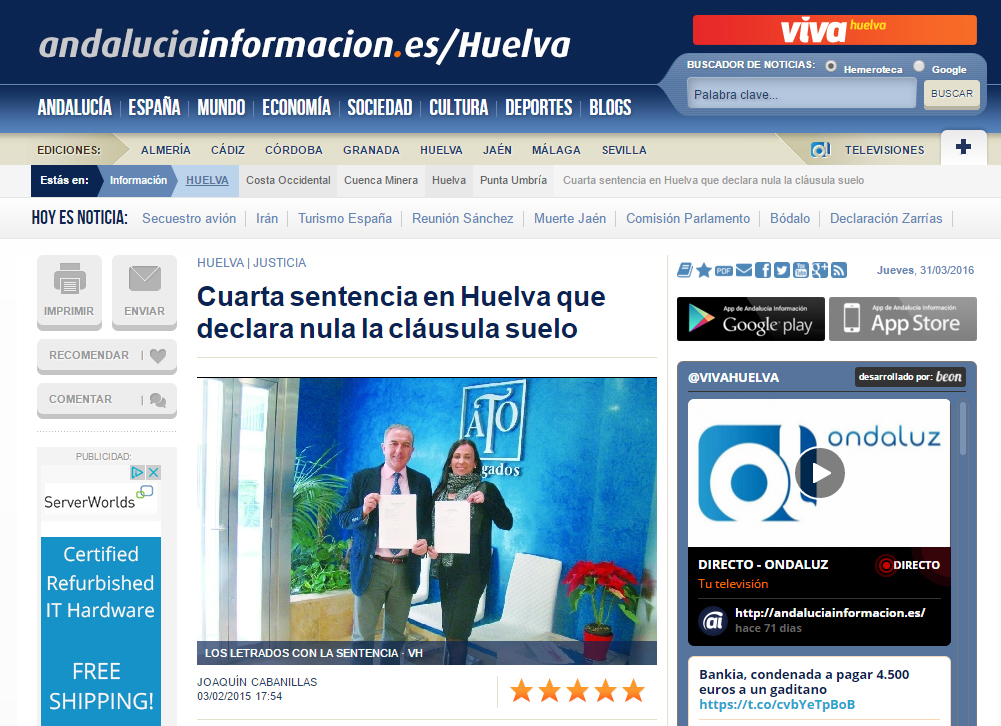Open the Costa Occidental breadcrumb tab
Viewport: 1001px width, 726px height.
[x=289, y=181]
